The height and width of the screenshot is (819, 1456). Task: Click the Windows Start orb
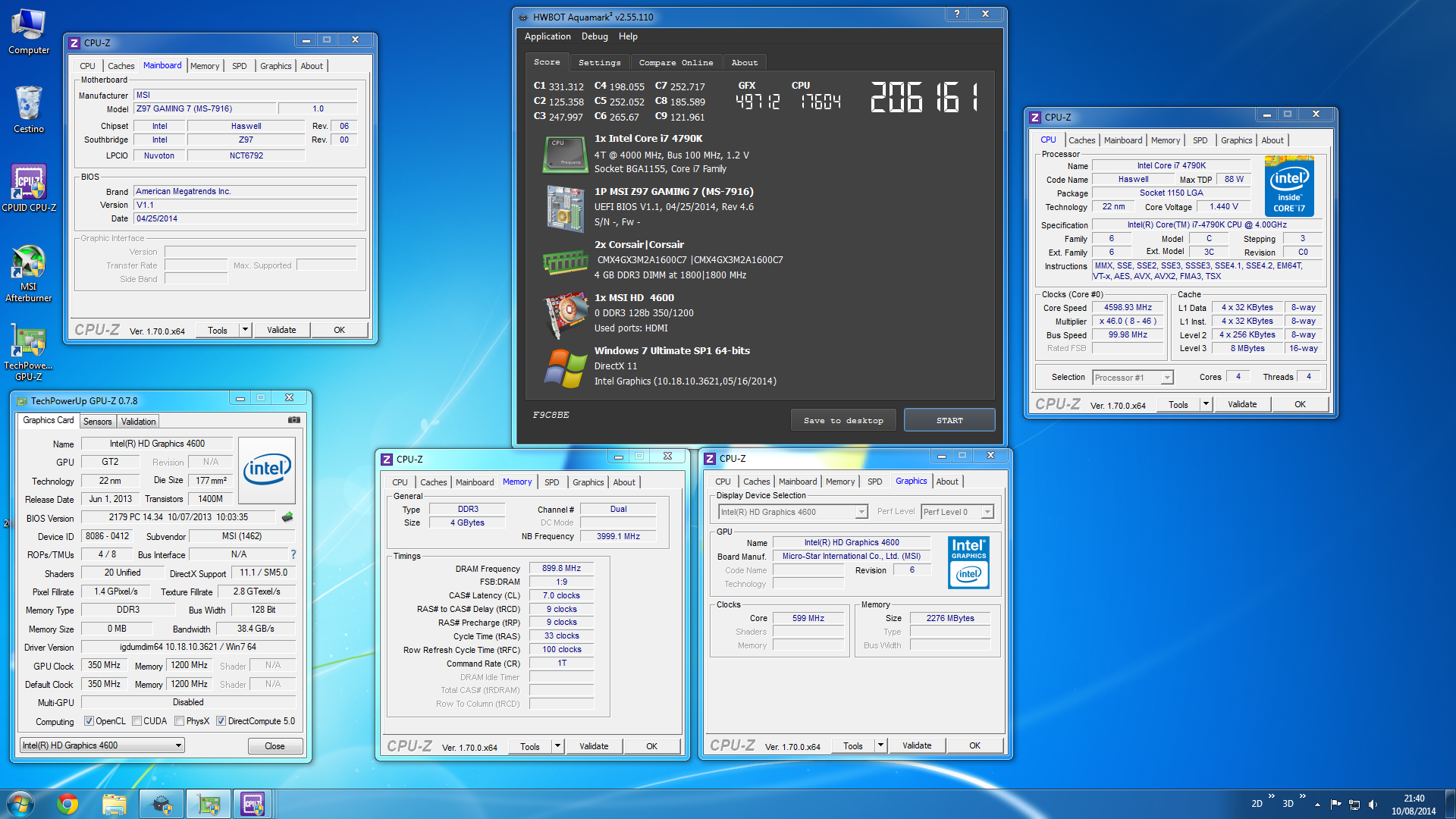(20, 804)
